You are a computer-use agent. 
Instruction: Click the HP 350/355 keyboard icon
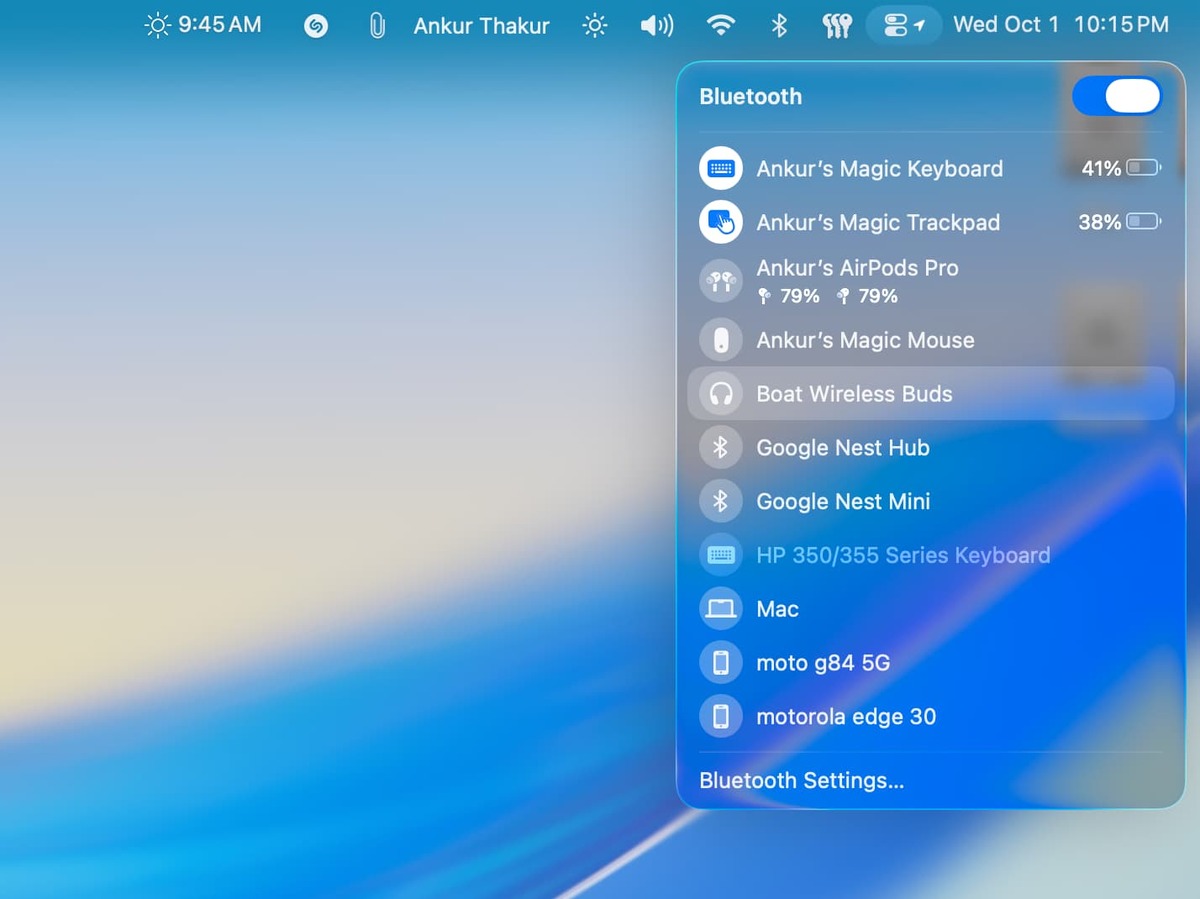[720, 555]
